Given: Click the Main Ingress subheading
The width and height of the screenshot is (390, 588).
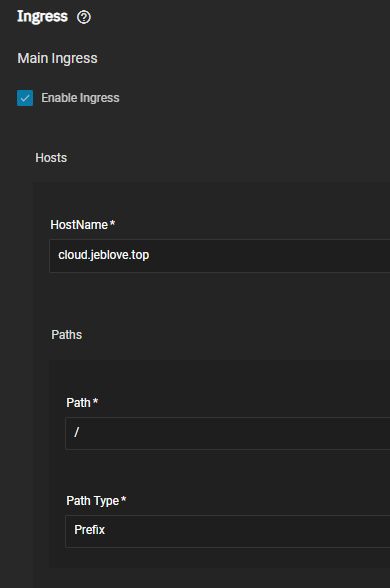Looking at the screenshot, I should tap(57, 58).
